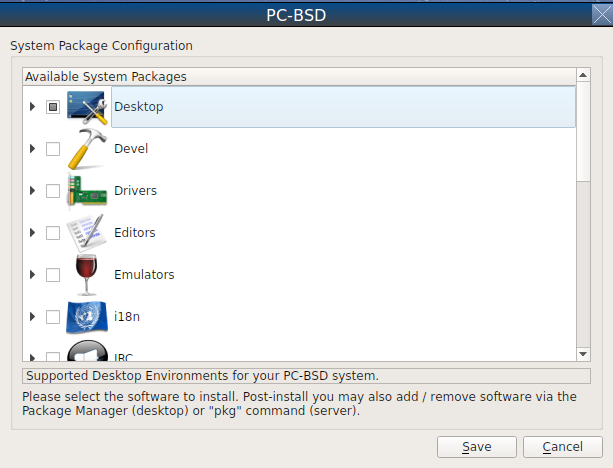Select the Devel row label
The image size is (613, 468).
click(x=131, y=149)
